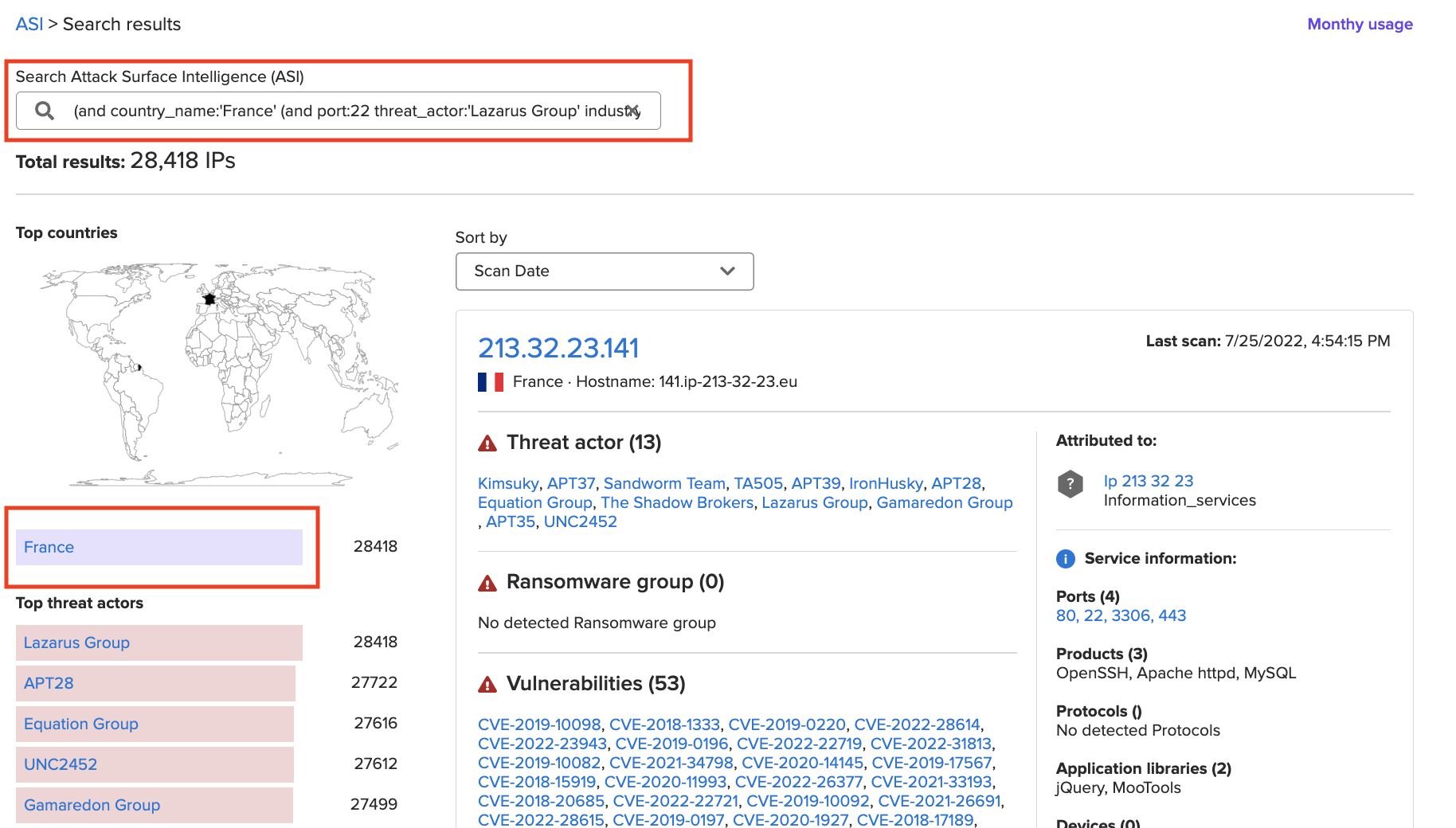
Task: Click 'OpenSSH, Apache httpd, MySQL' text
Action: click(x=1176, y=674)
